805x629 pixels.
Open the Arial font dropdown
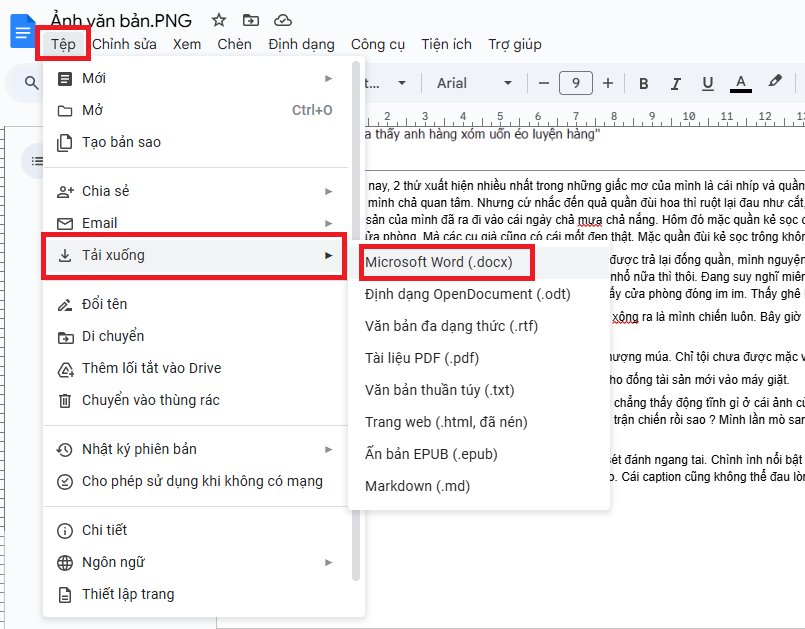tap(474, 83)
